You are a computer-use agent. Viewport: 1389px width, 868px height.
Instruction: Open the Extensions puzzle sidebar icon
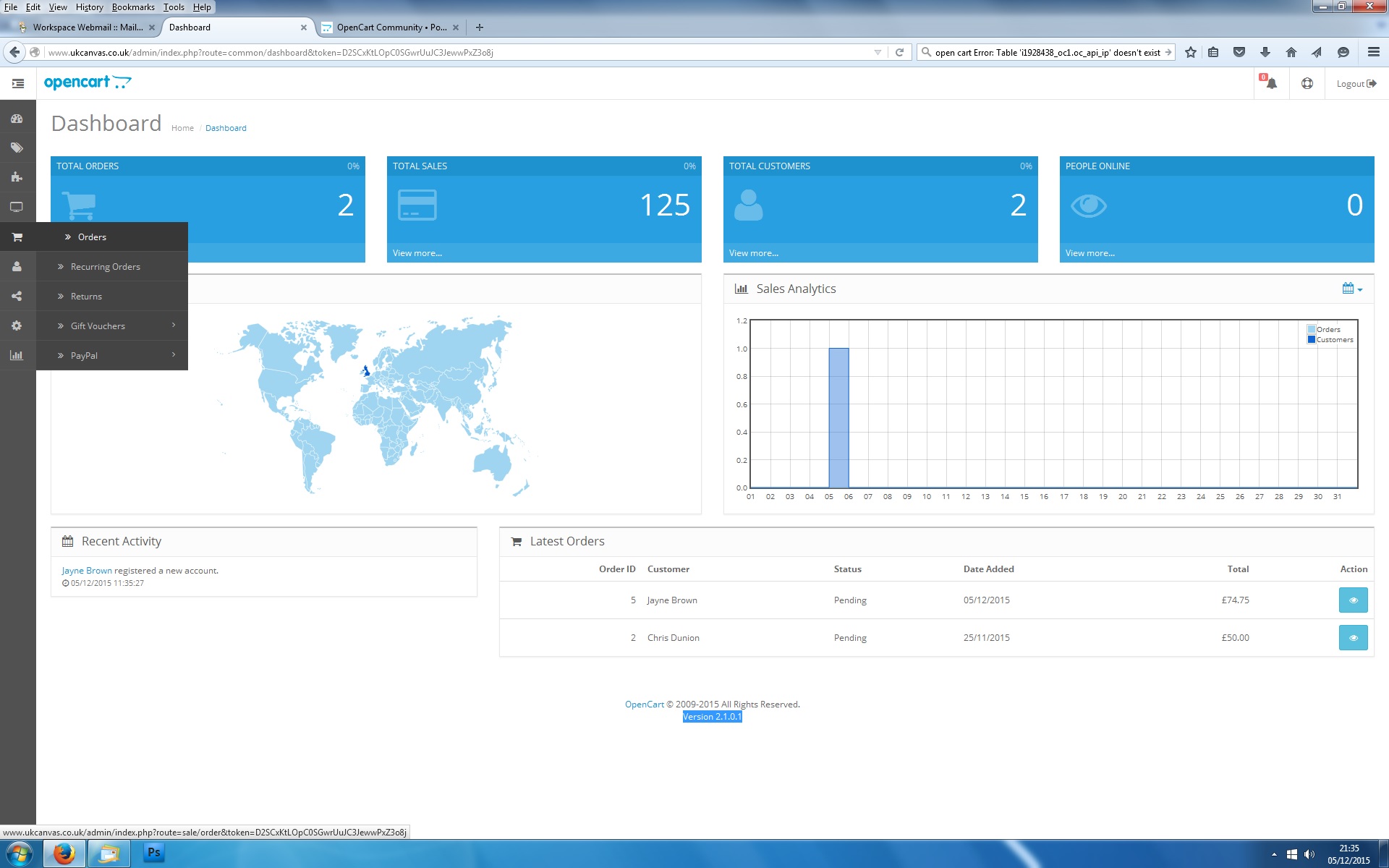tap(17, 177)
